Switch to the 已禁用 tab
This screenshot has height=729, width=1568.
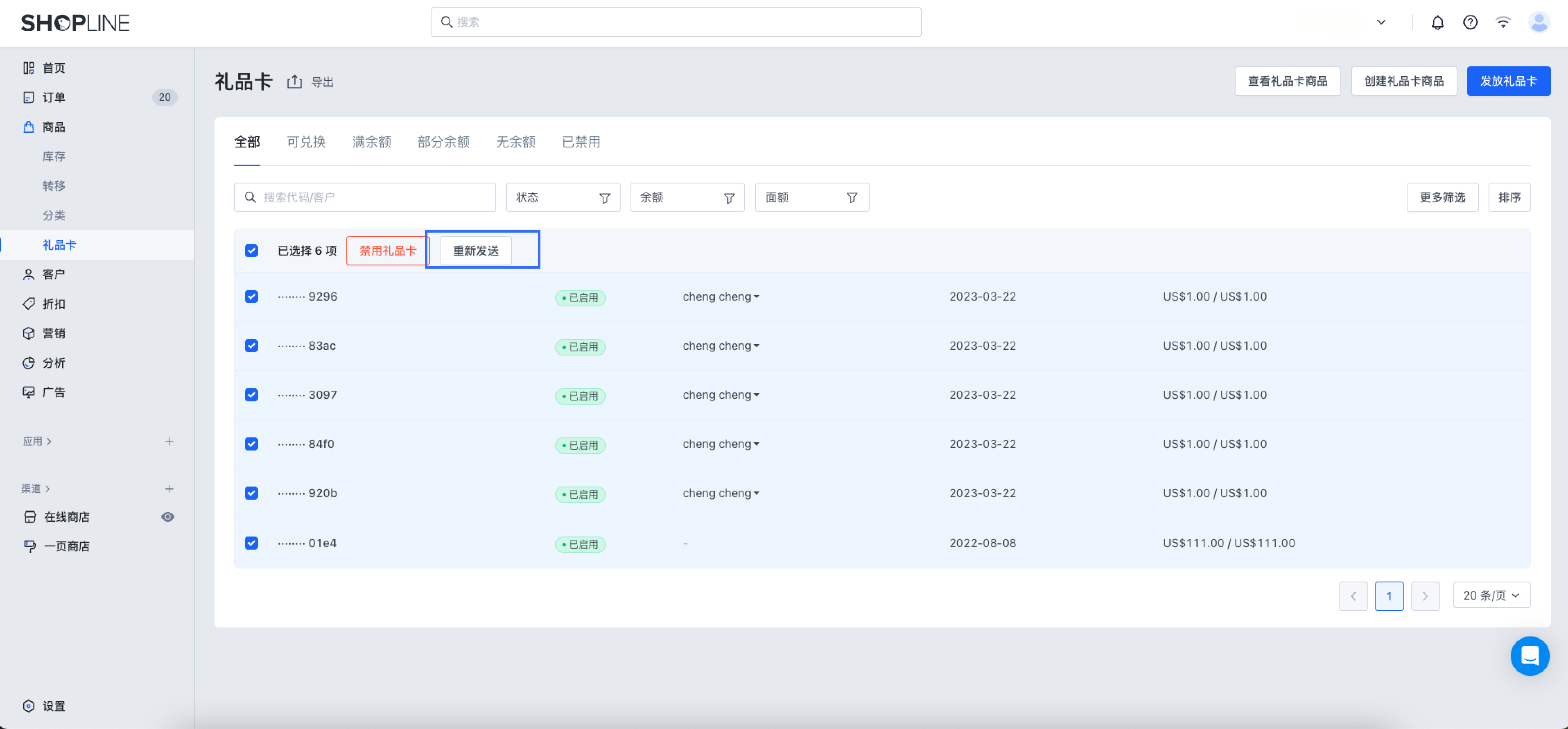(x=581, y=142)
